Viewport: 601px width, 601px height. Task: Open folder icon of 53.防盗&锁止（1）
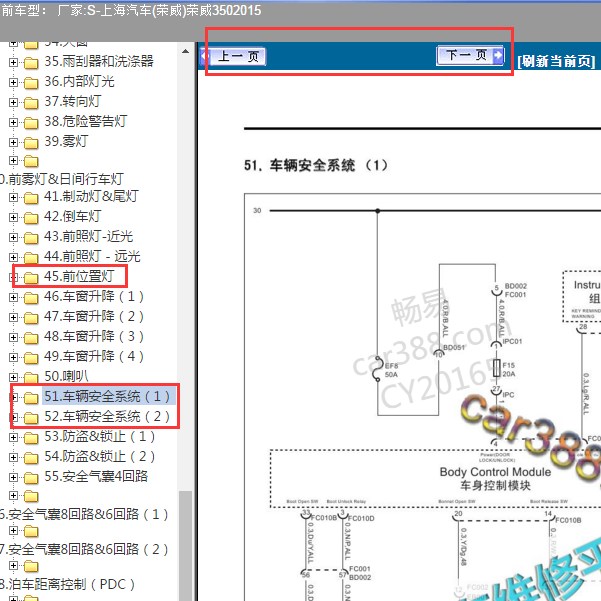point(31,437)
